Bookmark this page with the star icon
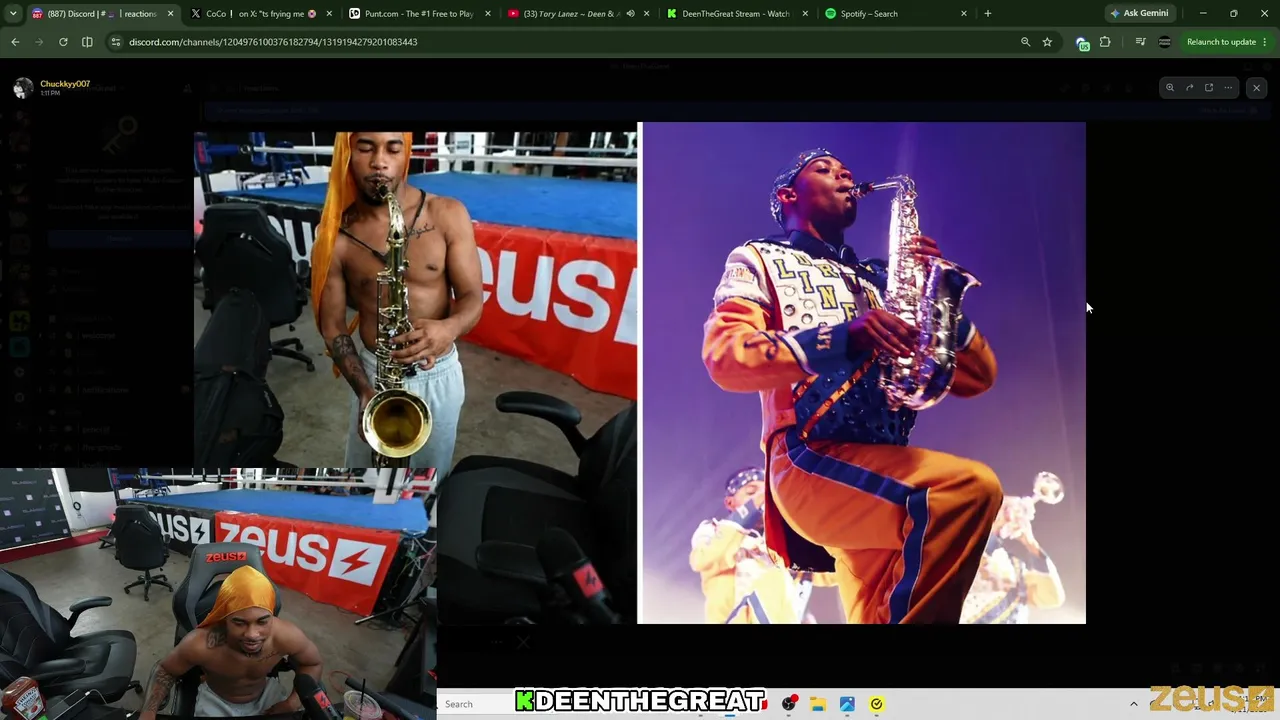The height and width of the screenshot is (720, 1280). (x=1047, y=42)
